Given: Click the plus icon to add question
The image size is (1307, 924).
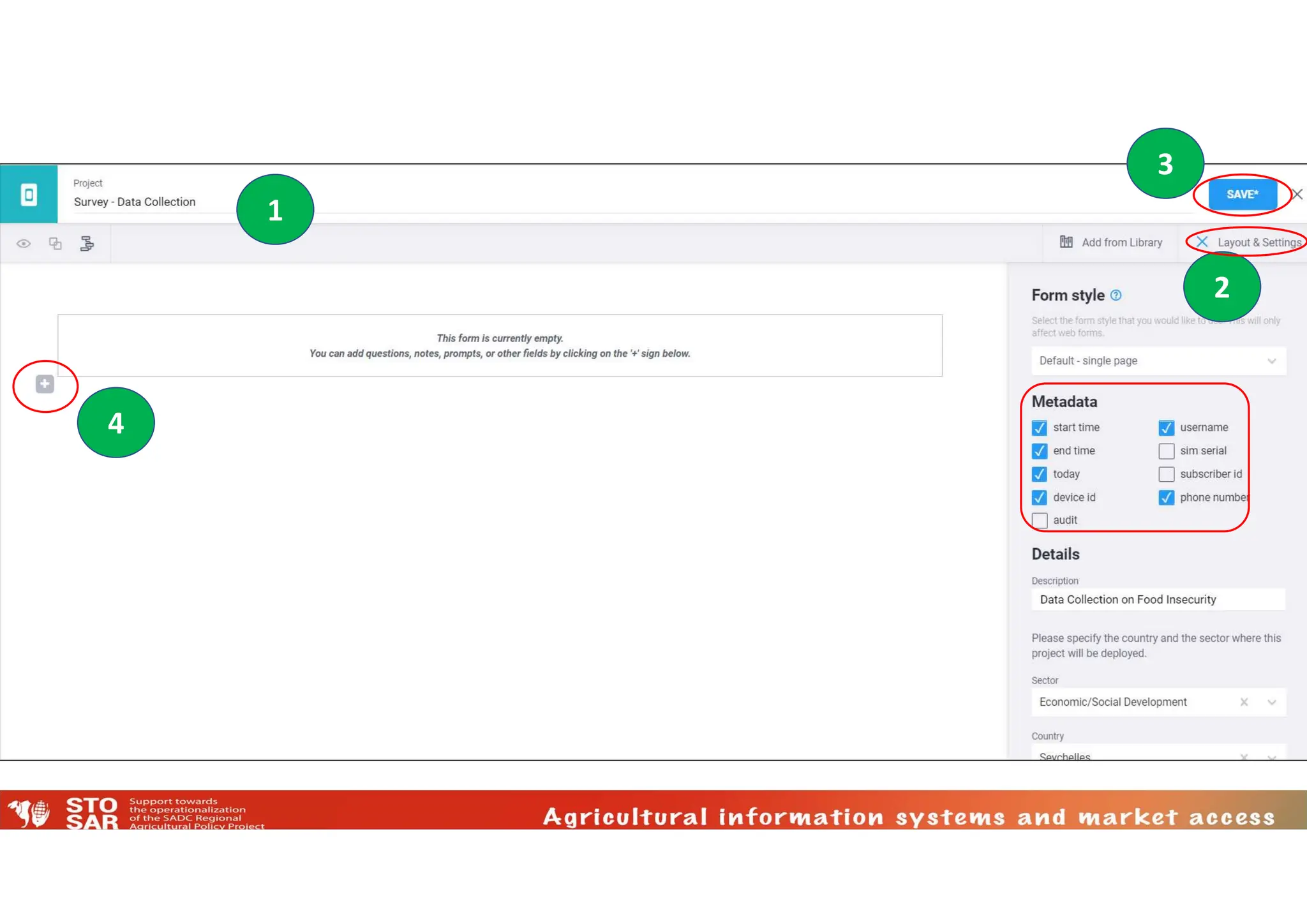Looking at the screenshot, I should (45, 384).
